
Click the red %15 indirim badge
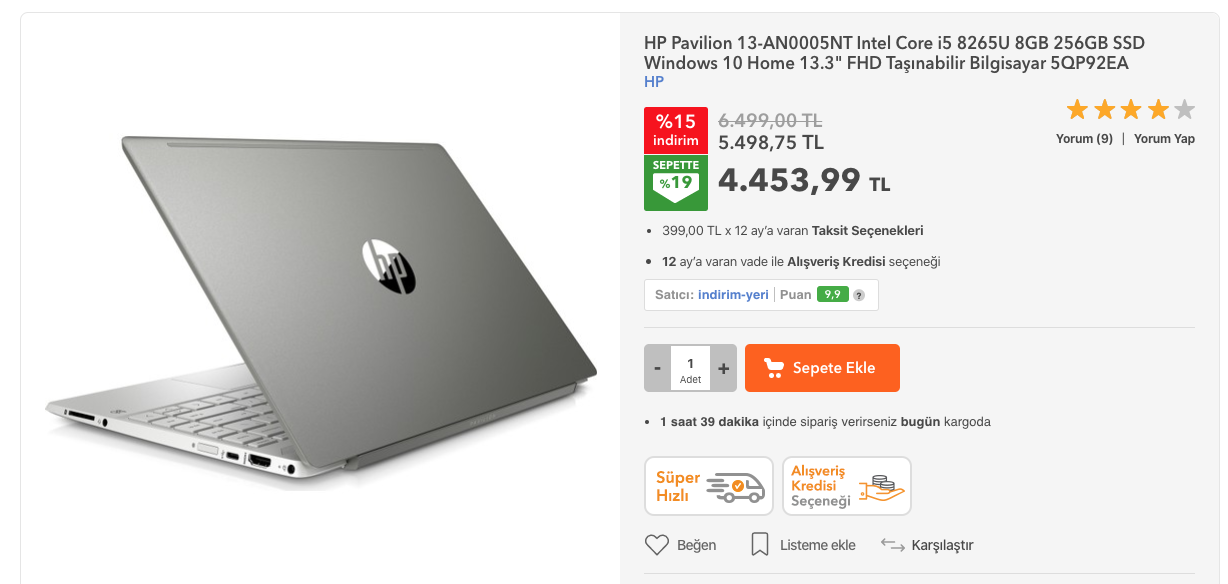(676, 130)
